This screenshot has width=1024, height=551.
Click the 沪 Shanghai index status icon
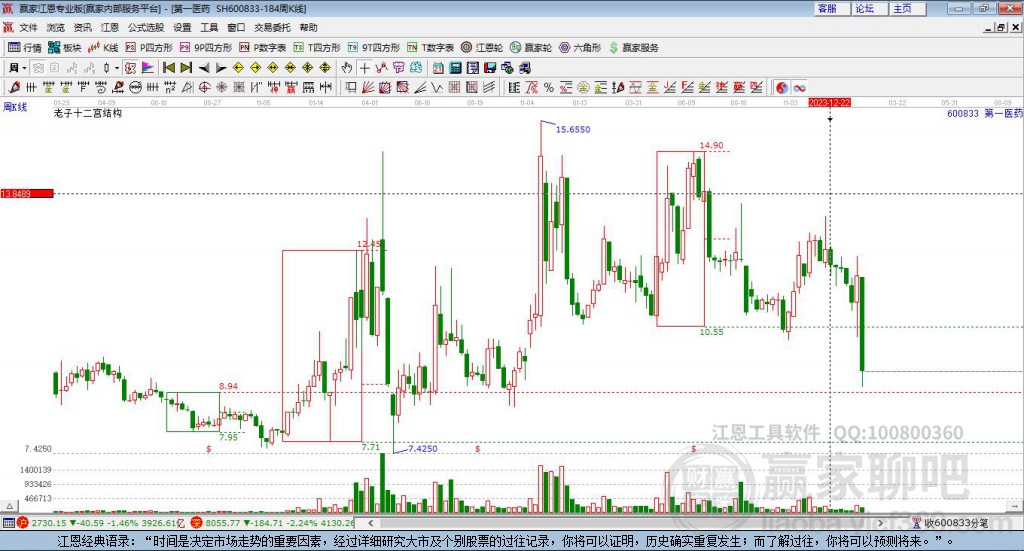[23, 523]
